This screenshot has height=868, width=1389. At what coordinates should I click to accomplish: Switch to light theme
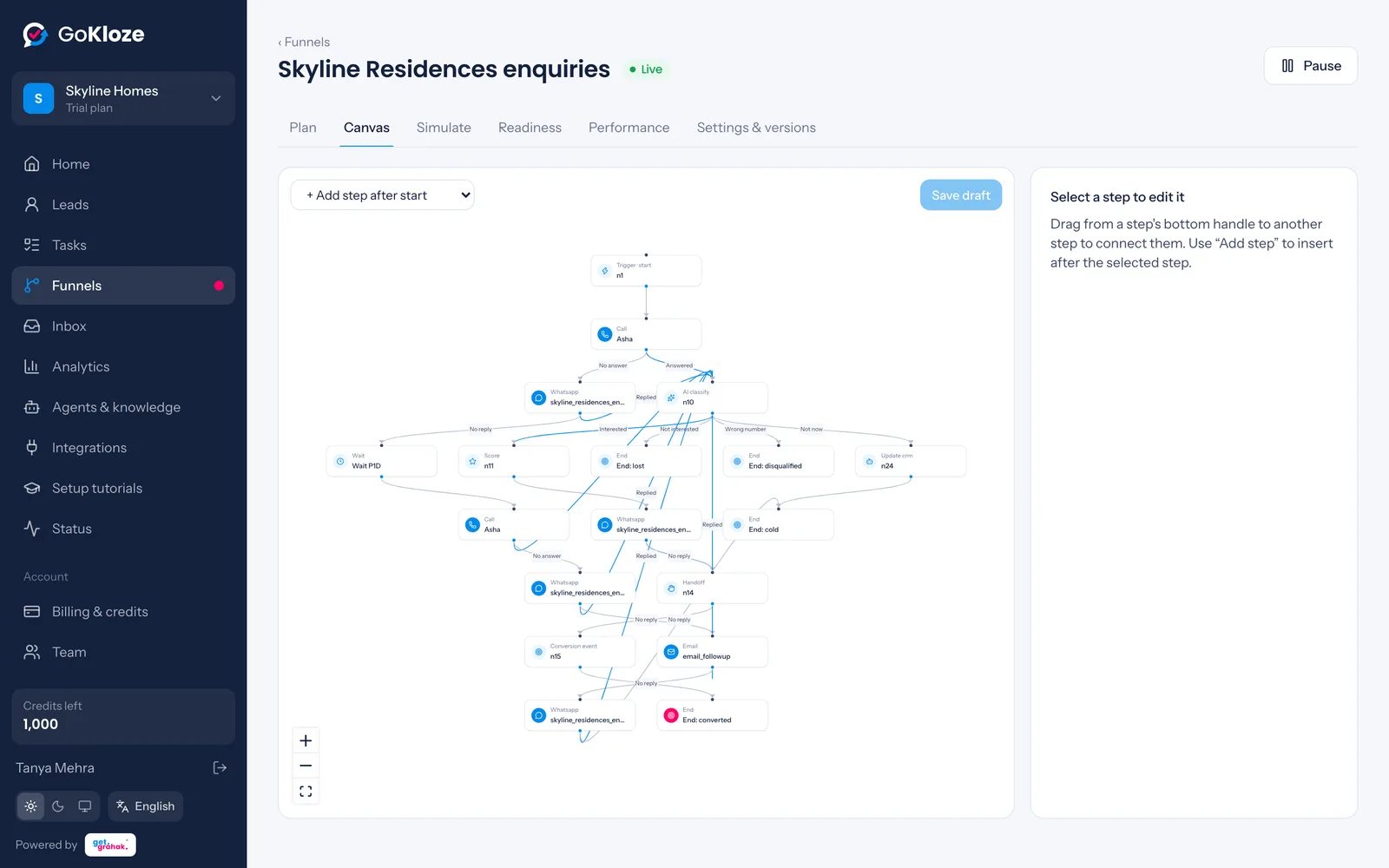point(31,806)
